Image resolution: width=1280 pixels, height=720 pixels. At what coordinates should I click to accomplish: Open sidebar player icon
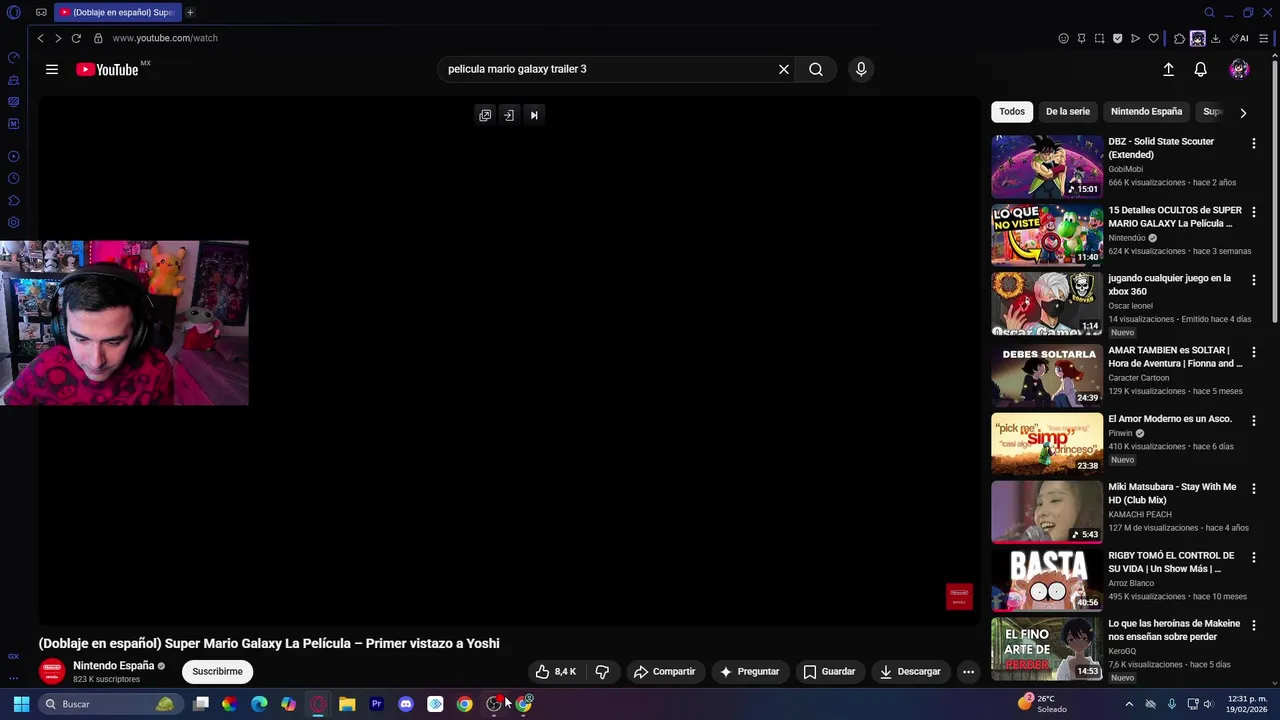coord(14,156)
